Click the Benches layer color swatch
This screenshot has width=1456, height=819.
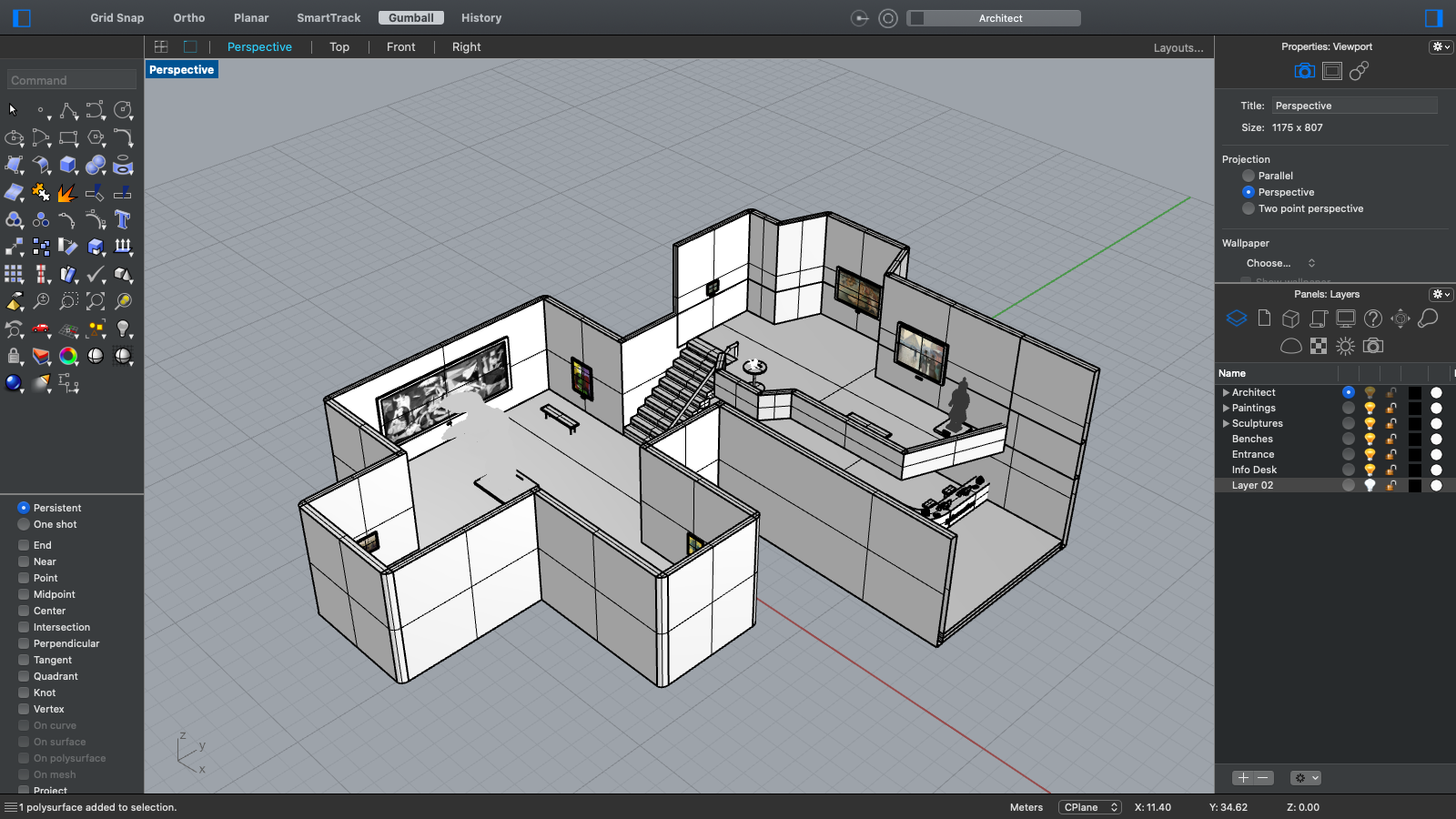(x=1414, y=439)
